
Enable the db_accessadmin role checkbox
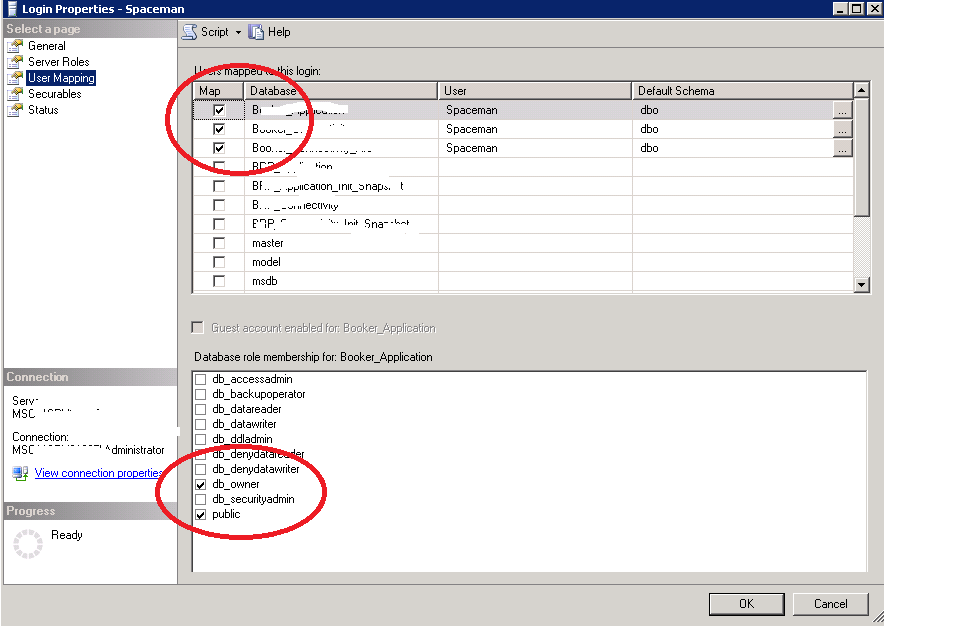200,379
